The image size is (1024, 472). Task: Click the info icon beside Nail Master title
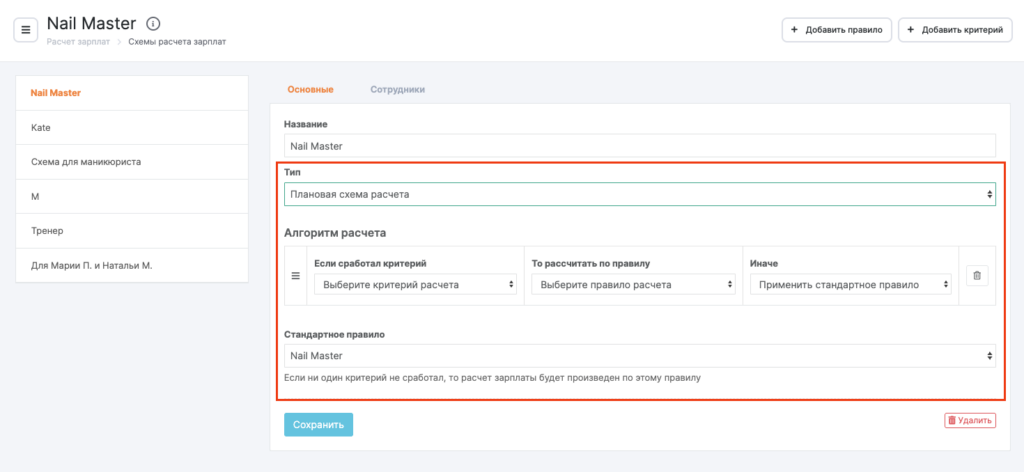coord(153,23)
